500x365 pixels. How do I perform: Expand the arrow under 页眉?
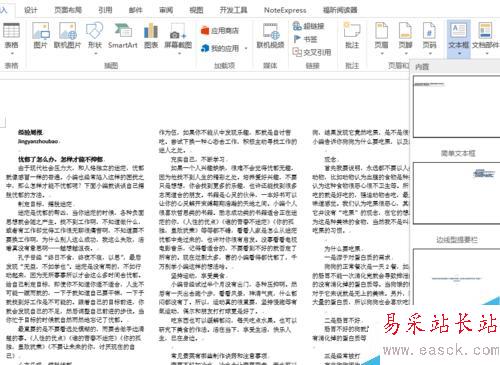(x=381, y=53)
